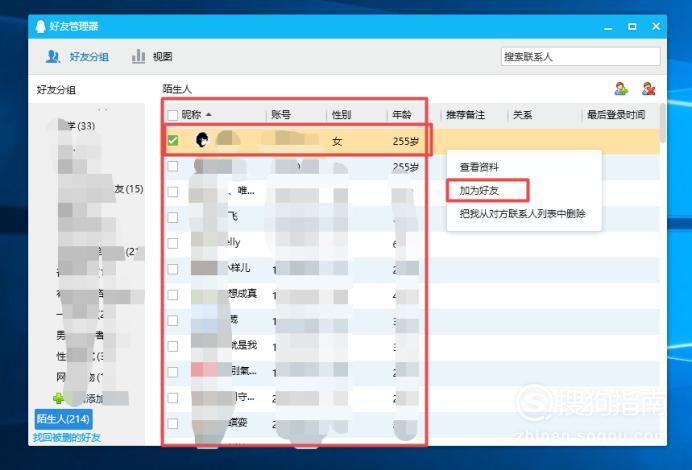Viewport: 692px width, 470px height.
Task: Sort by the 性别 column header
Action: coord(341,115)
